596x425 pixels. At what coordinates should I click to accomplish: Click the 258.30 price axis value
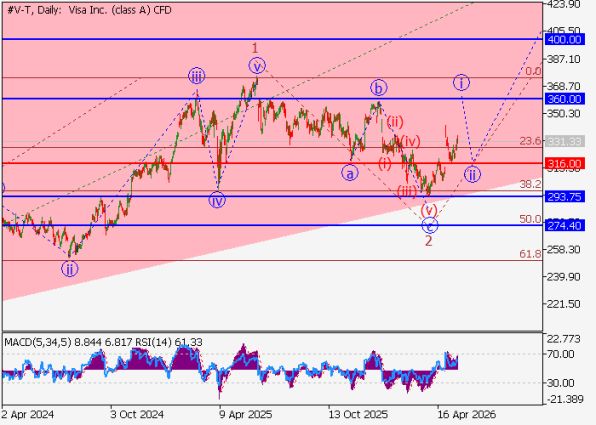[x=564, y=250]
